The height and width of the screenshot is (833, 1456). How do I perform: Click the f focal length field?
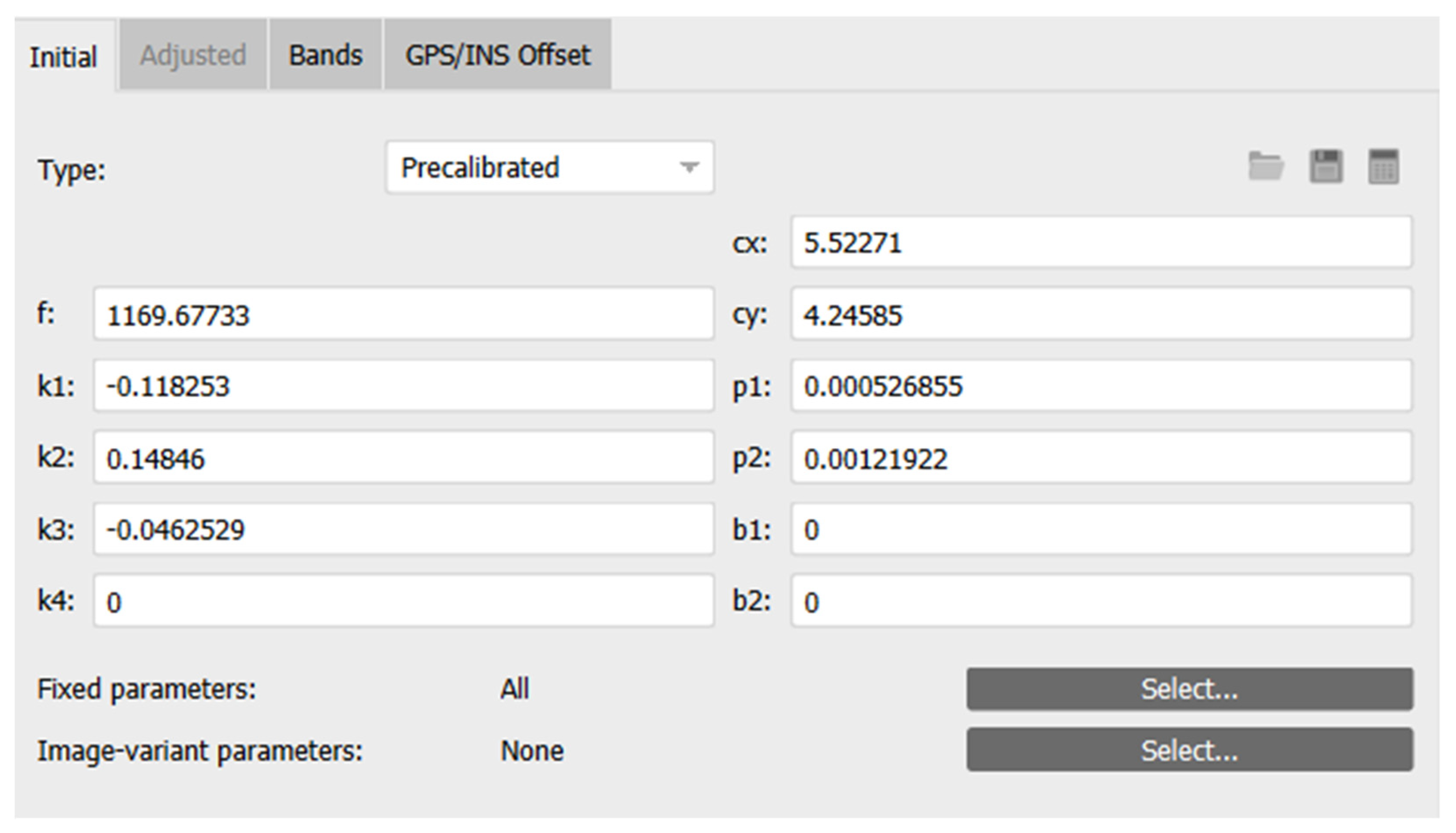click(404, 315)
